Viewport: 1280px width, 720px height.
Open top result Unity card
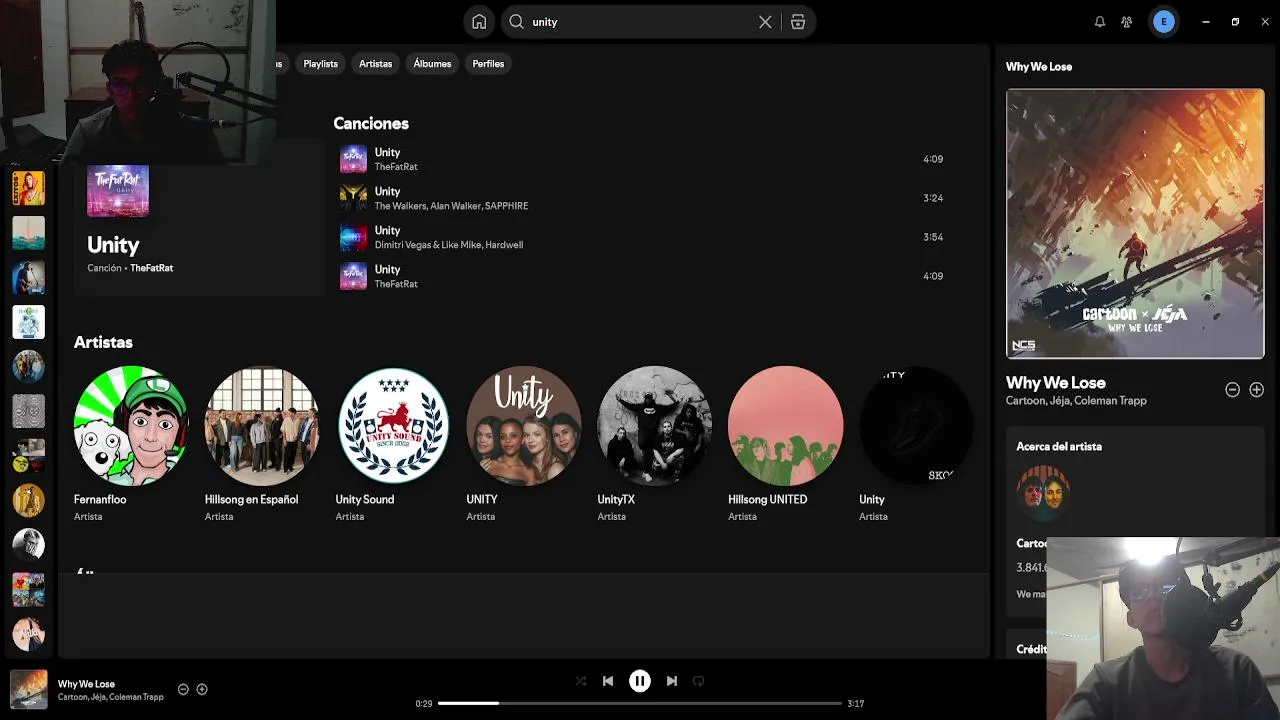tap(199, 218)
